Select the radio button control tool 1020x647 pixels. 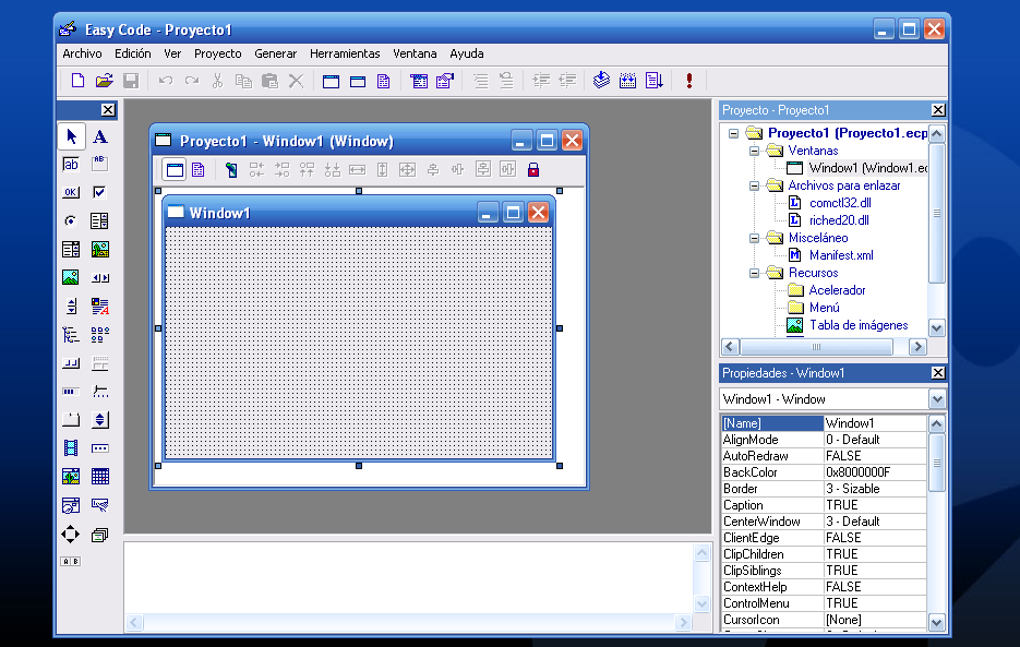(71, 221)
